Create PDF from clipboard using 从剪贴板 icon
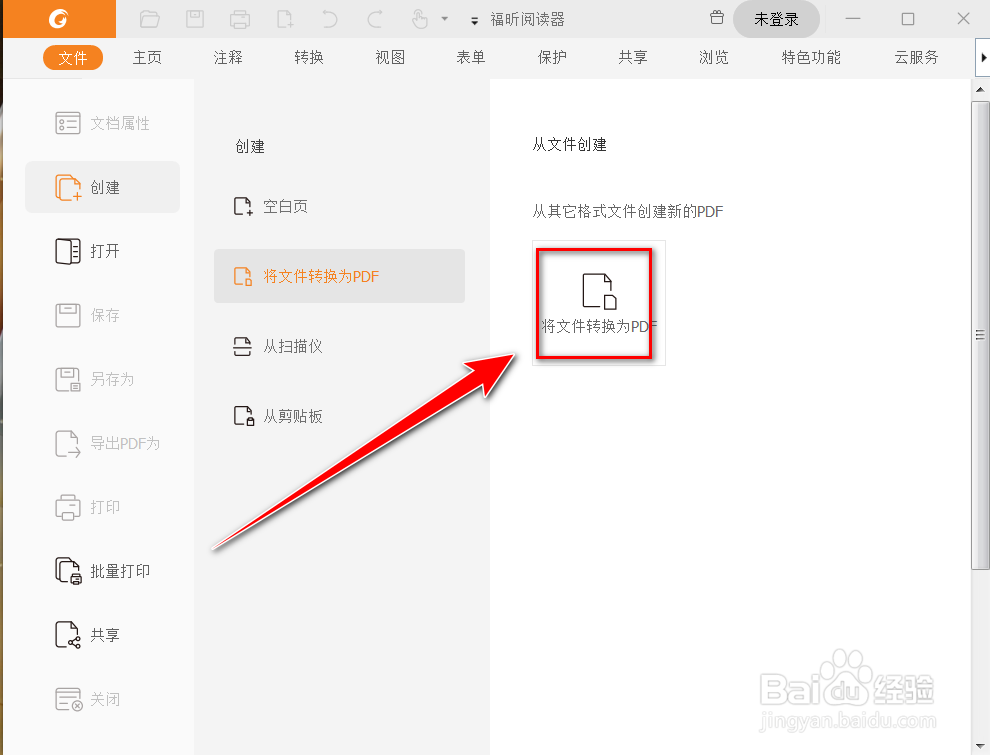 coord(242,416)
